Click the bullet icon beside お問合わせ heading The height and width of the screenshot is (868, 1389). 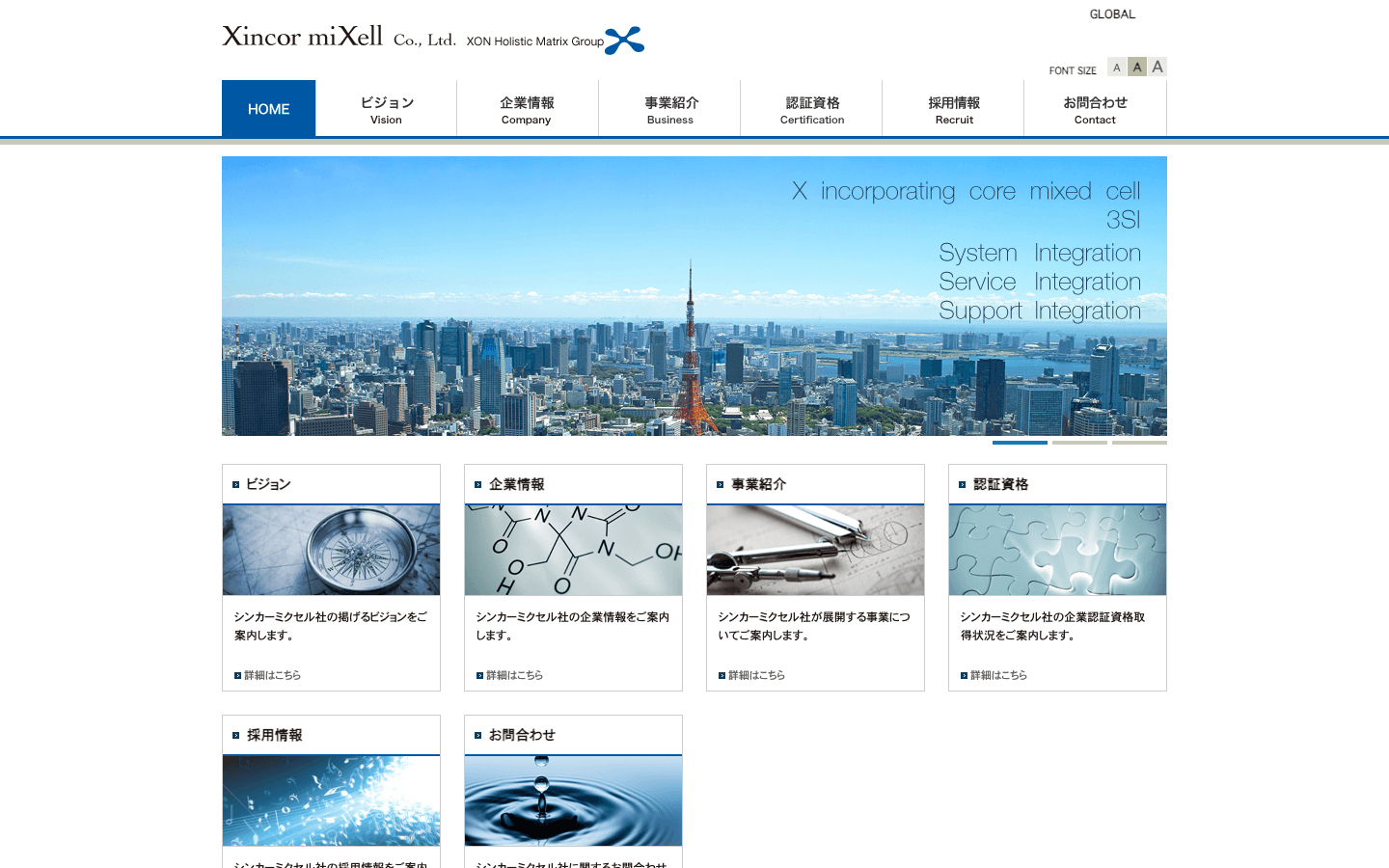click(x=477, y=735)
